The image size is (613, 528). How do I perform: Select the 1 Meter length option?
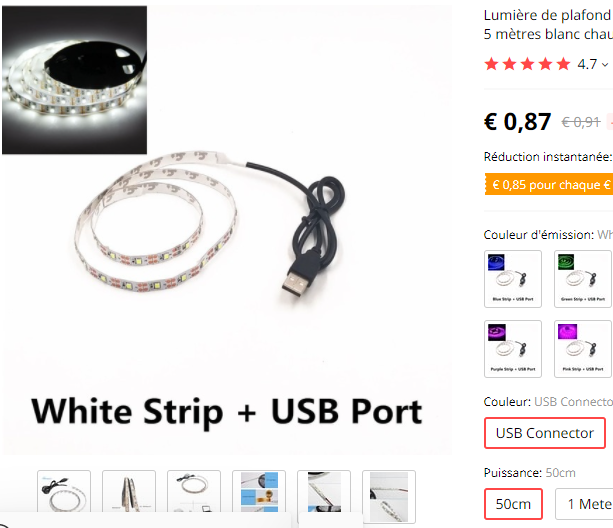tap(584, 503)
